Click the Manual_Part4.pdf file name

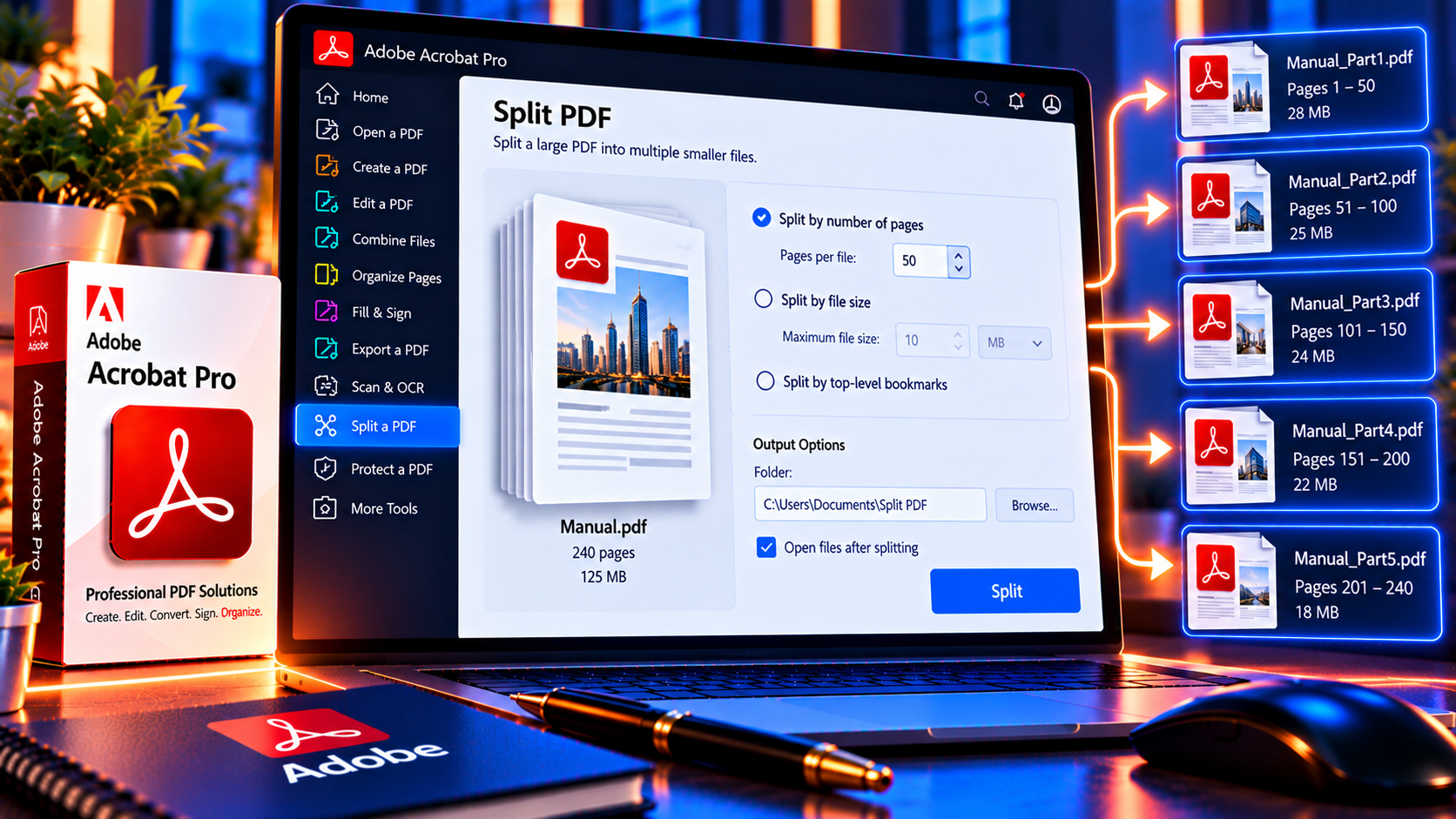[x=1358, y=431]
